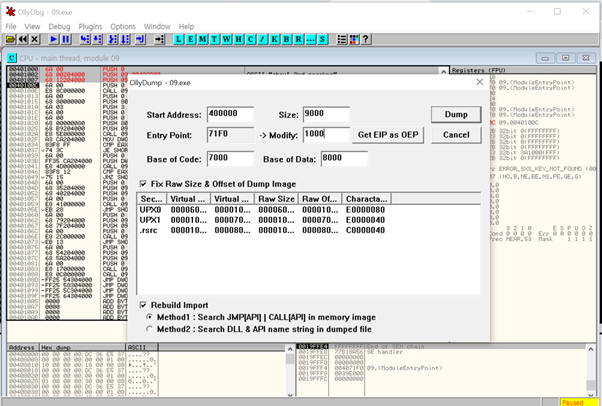Click E0000080 characteristics value

pyautogui.click(x=365, y=210)
